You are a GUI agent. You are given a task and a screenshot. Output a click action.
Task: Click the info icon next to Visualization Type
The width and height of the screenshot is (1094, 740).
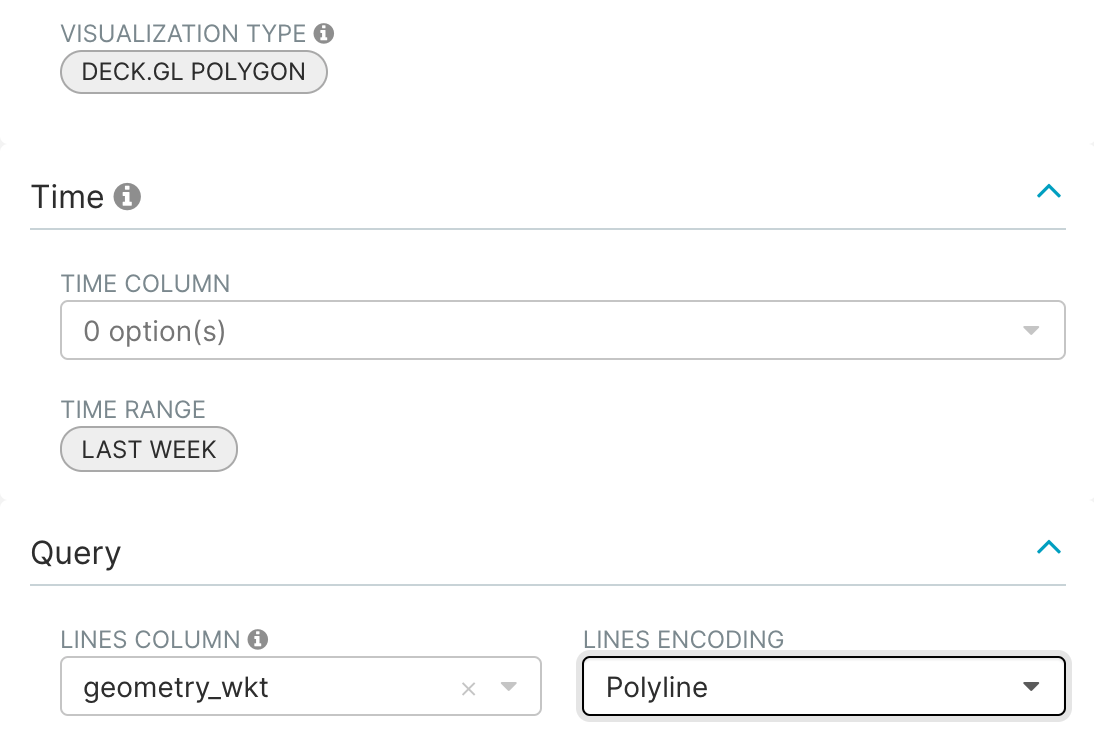(x=324, y=33)
